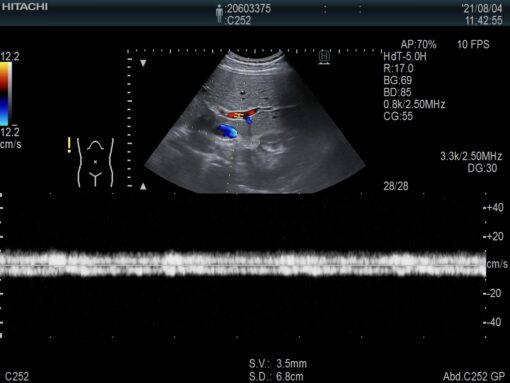Image resolution: width=510 pixels, height=383 pixels.
Task: Click patient ID 20603375
Action: 248,8
